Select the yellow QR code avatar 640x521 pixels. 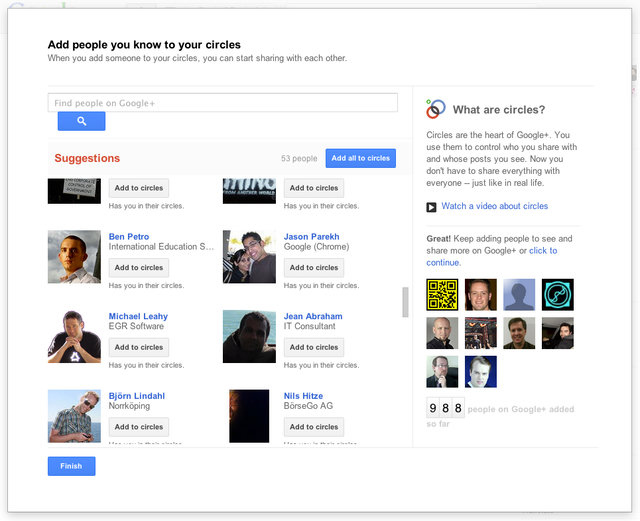point(442,294)
